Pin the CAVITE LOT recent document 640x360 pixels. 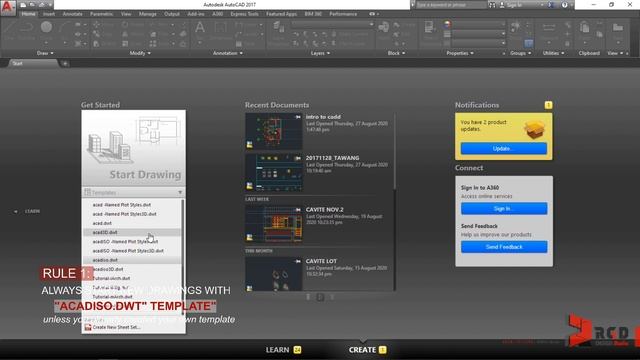click(x=298, y=261)
